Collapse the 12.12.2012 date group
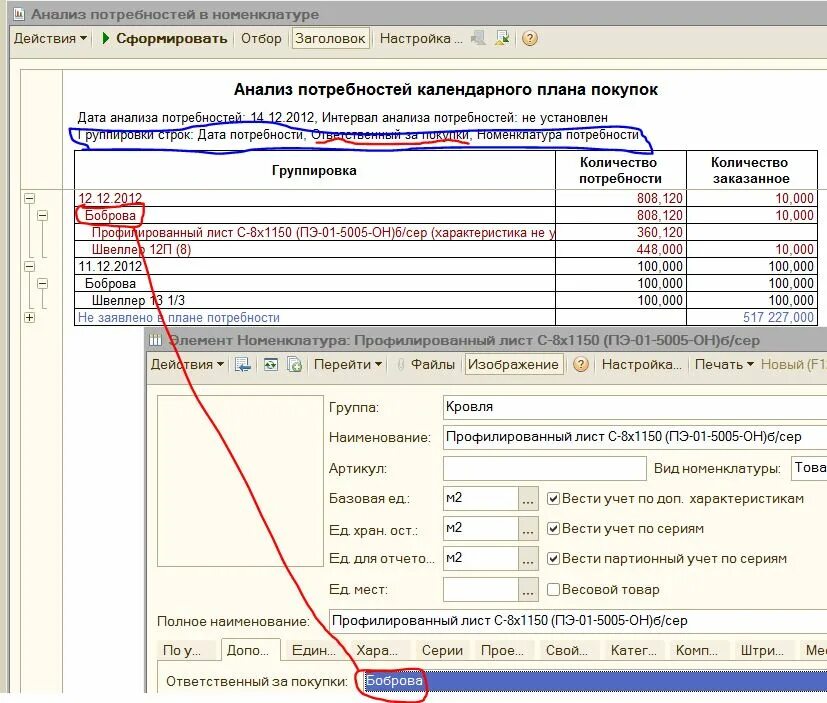Viewport: 827px width, 703px height. point(30,198)
